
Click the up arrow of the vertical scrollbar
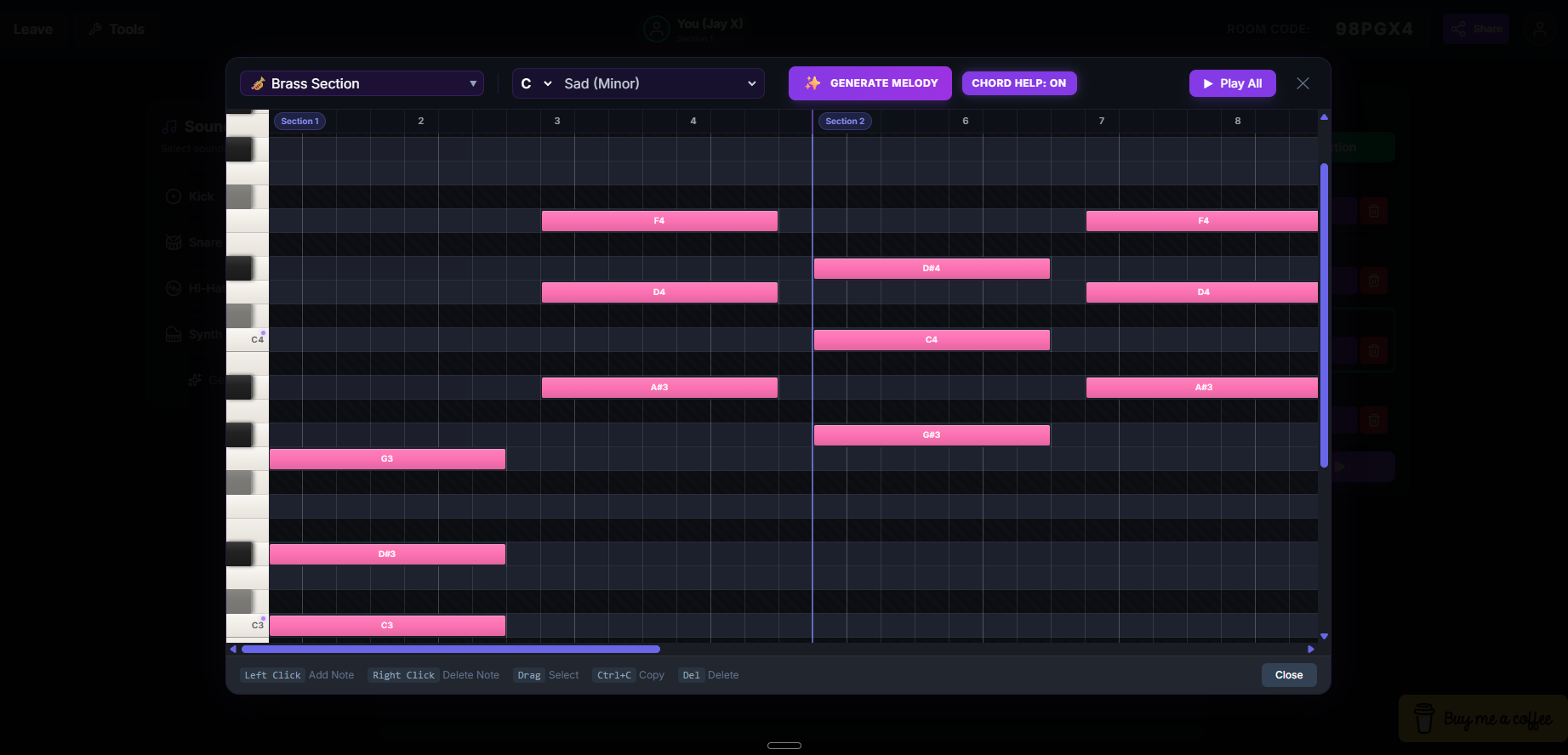(x=1324, y=117)
